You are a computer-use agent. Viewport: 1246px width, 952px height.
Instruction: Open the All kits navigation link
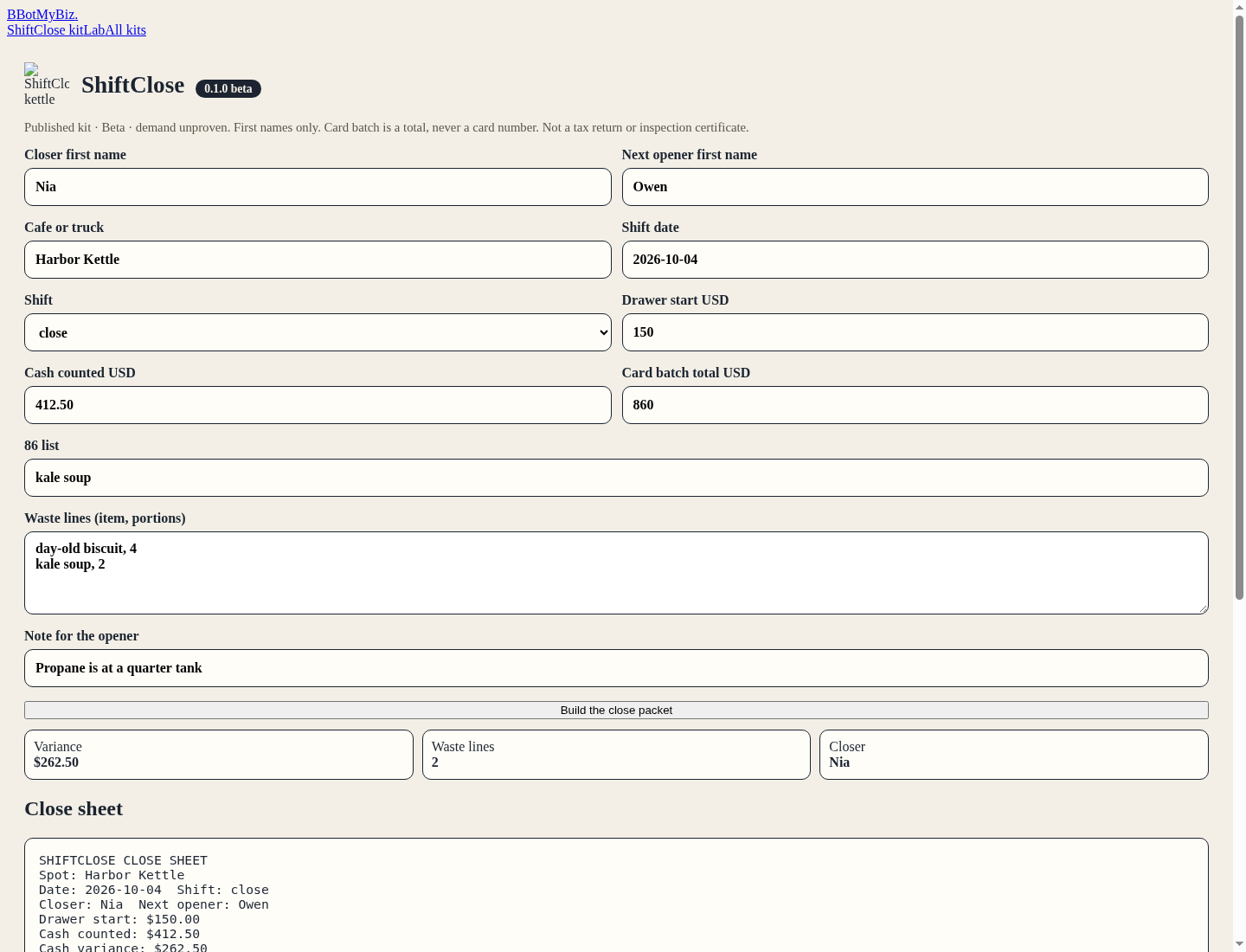(x=125, y=30)
